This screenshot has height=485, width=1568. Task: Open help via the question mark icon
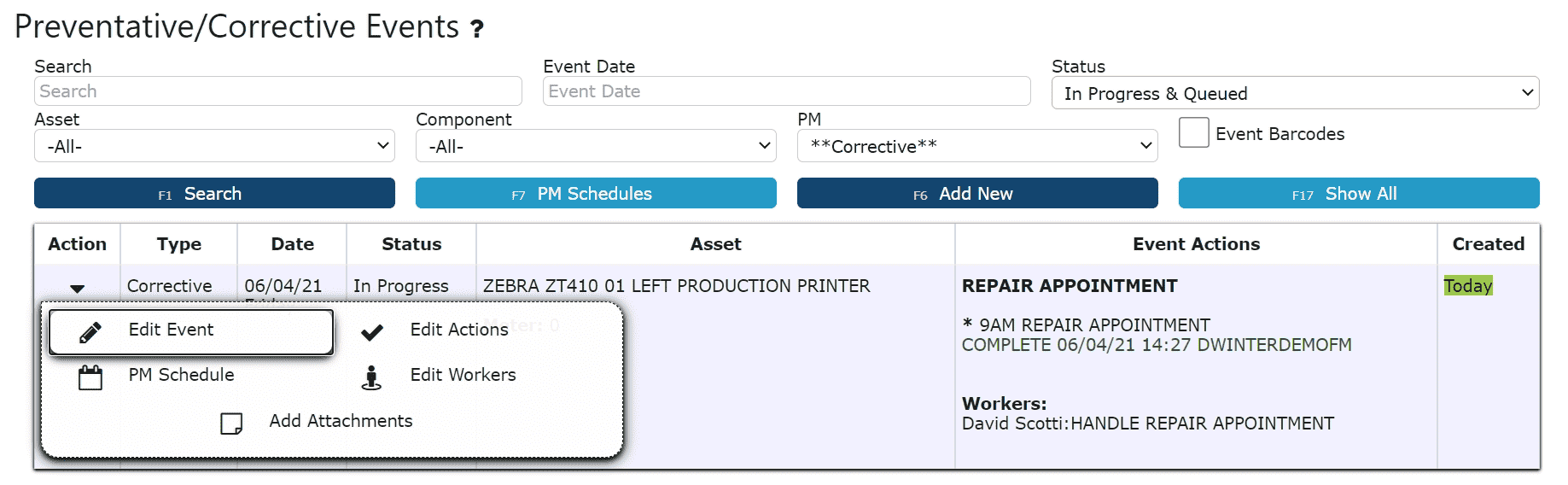point(477,29)
